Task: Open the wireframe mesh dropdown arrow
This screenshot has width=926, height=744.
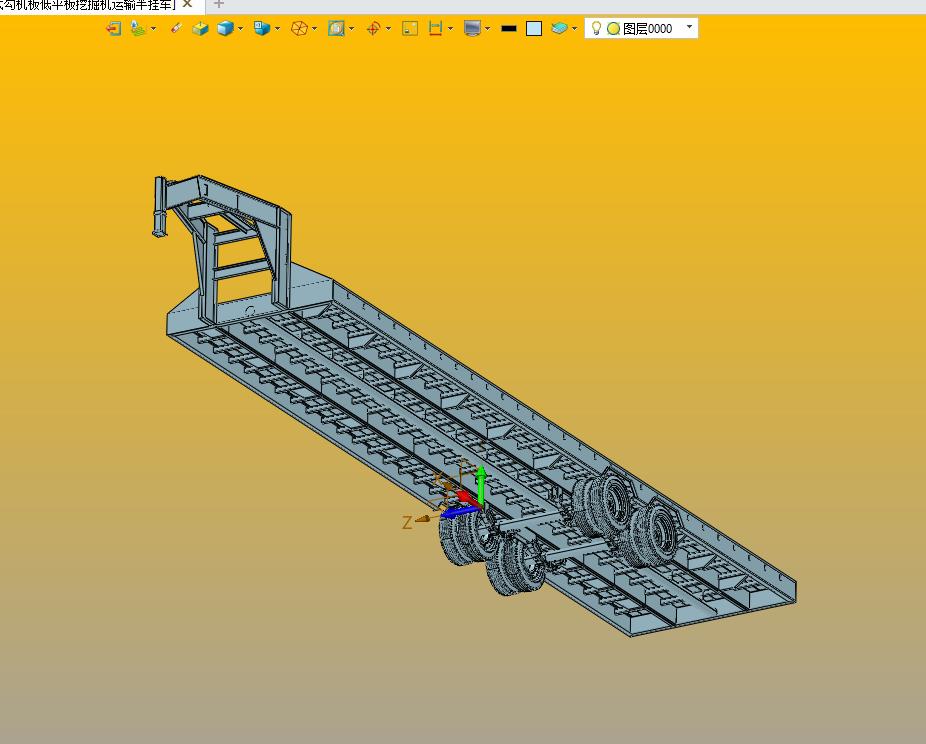Action: click(314, 28)
